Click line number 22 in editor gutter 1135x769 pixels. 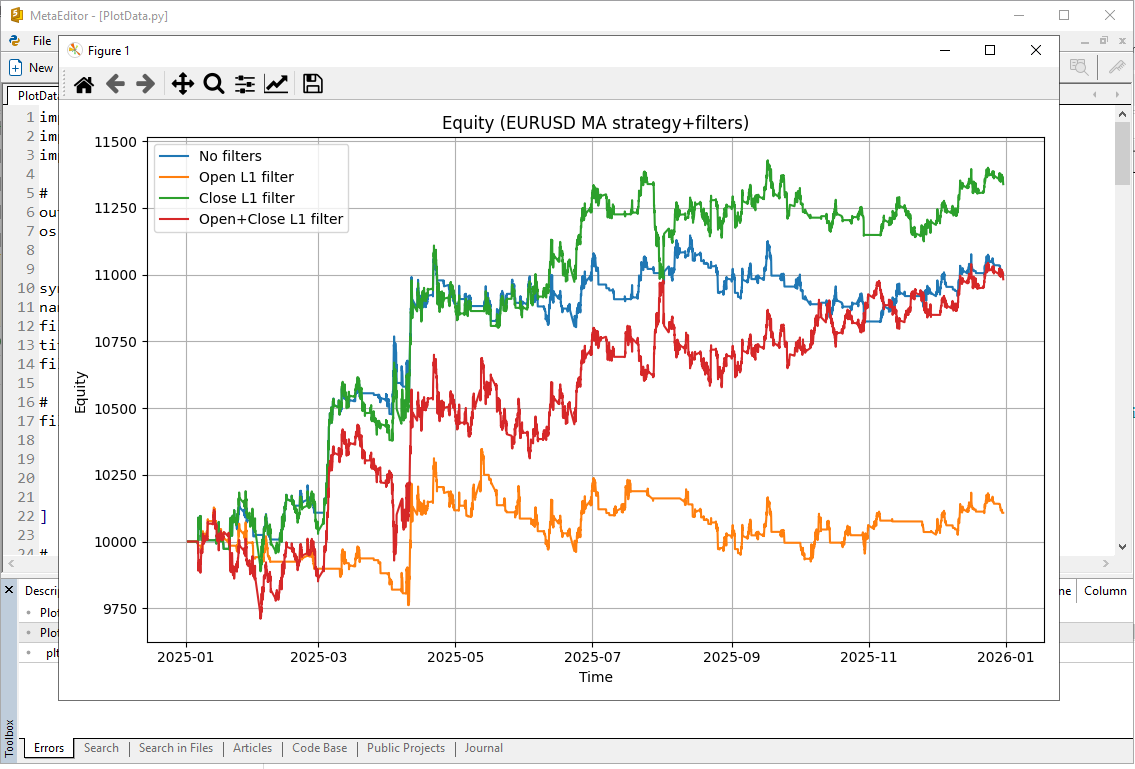click(26, 516)
